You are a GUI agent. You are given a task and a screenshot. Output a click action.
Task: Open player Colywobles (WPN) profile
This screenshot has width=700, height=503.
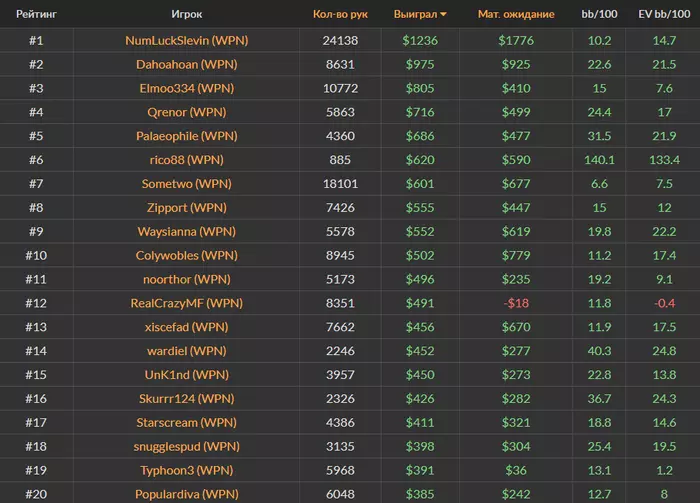(x=187, y=255)
